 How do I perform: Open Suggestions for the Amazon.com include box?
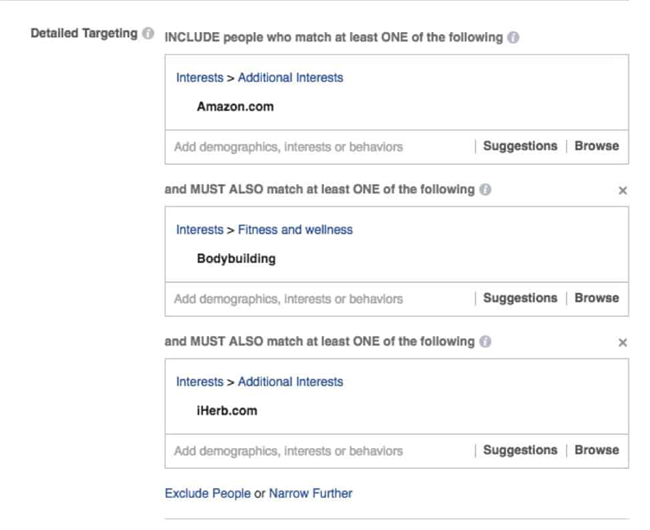[x=520, y=146]
